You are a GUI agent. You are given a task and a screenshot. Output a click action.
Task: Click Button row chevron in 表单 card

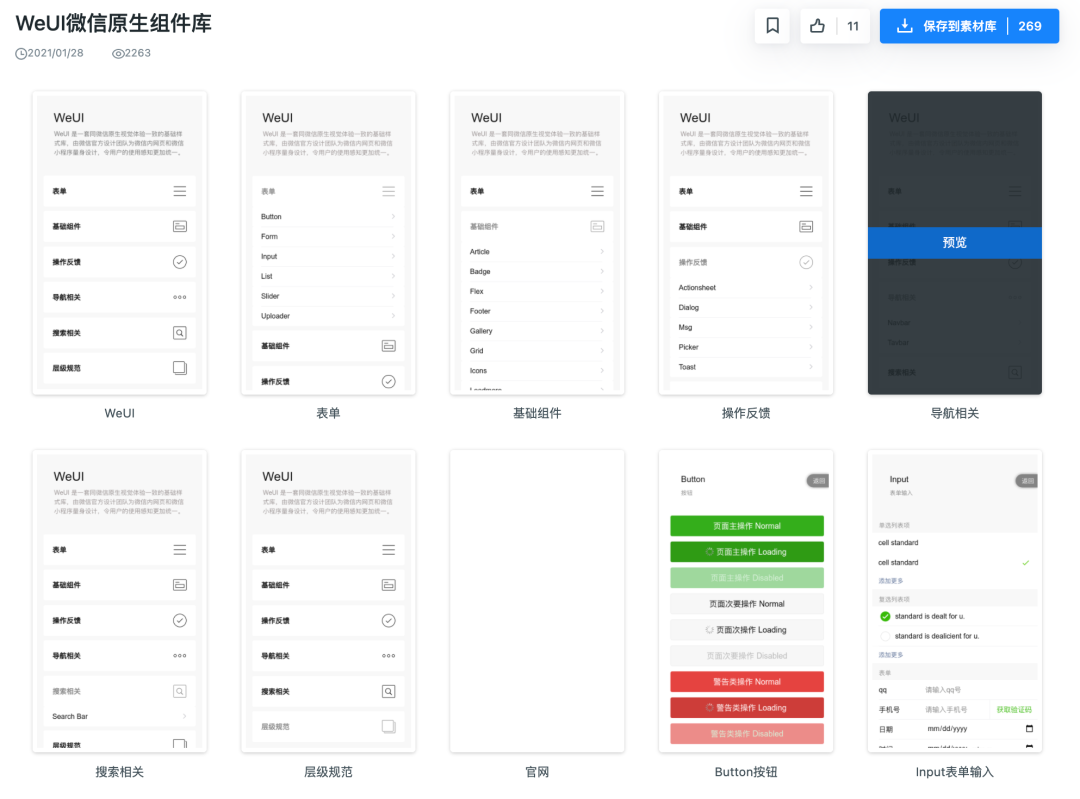[x=393, y=216]
